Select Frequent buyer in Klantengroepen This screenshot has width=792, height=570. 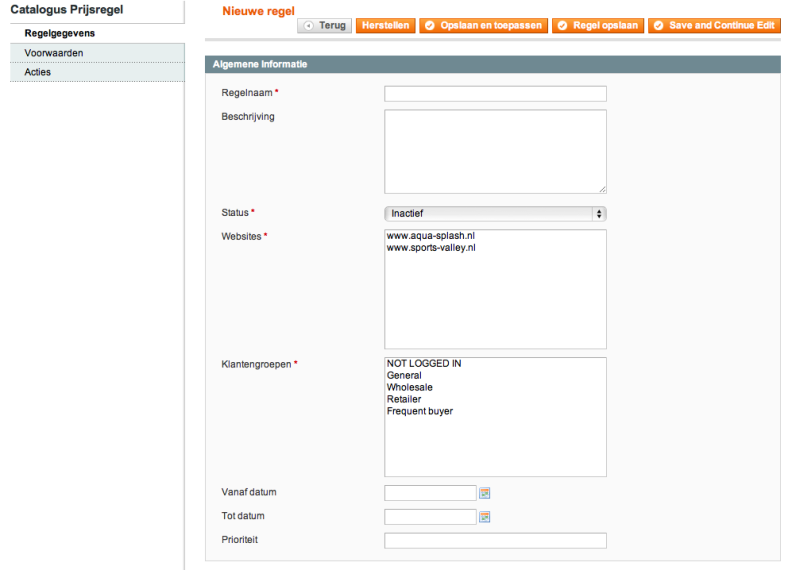pyautogui.click(x=420, y=411)
